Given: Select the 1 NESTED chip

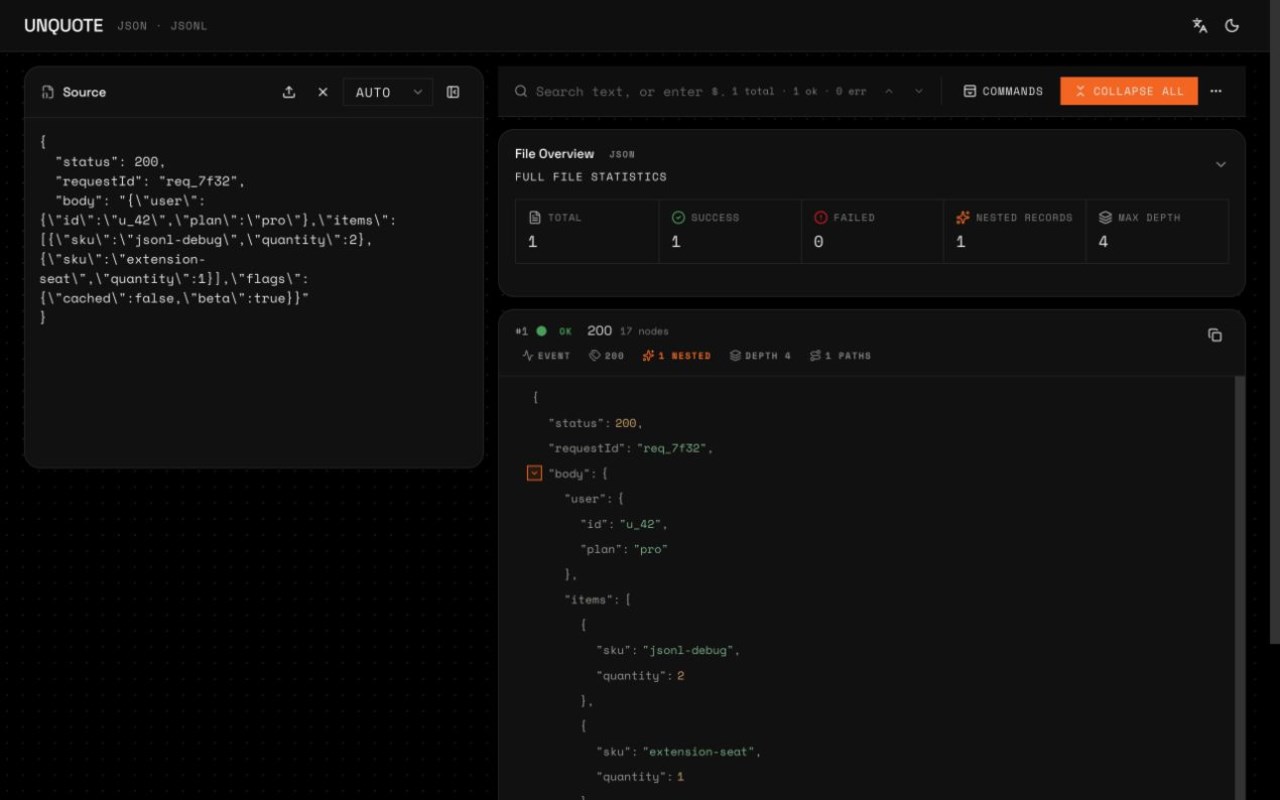Looking at the screenshot, I should [676, 356].
